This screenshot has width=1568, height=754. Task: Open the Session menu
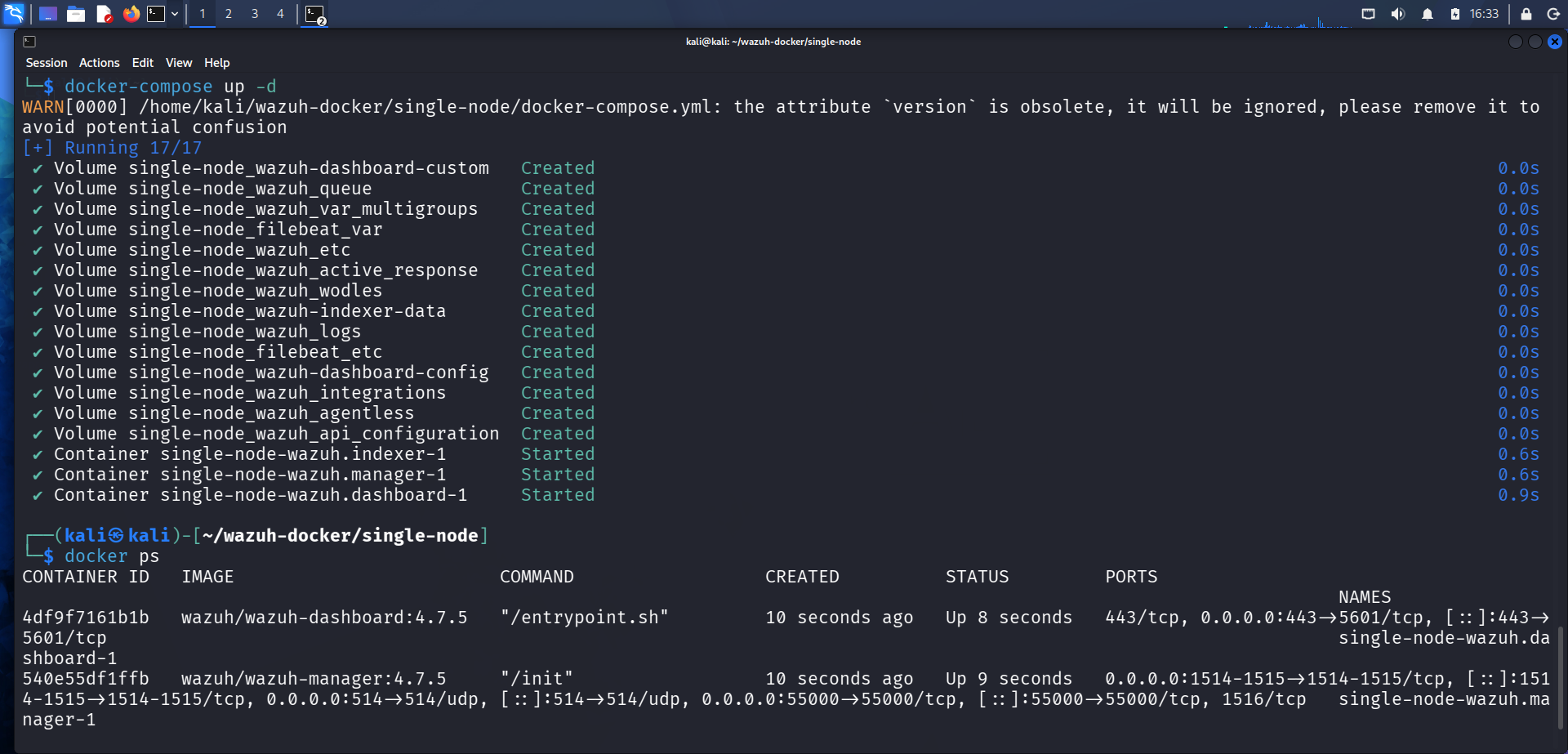click(47, 63)
